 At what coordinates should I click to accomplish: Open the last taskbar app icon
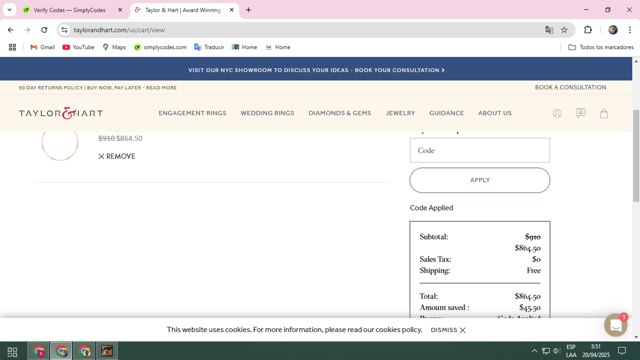click(x=107, y=351)
